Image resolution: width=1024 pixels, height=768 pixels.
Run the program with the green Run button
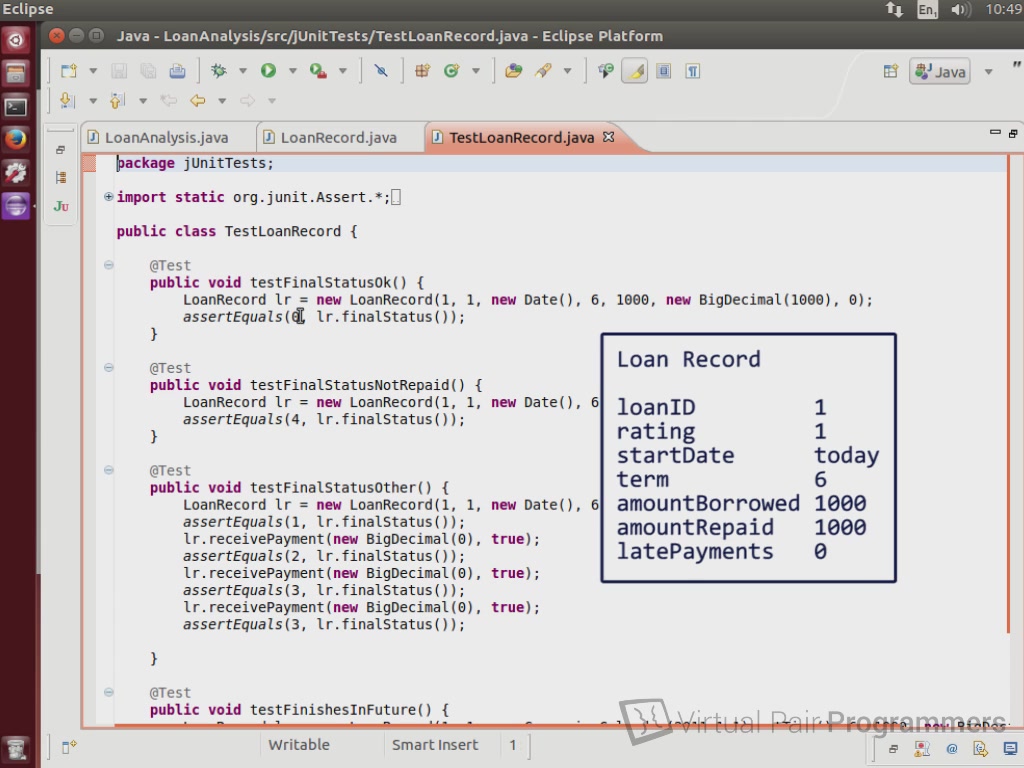(x=268, y=71)
